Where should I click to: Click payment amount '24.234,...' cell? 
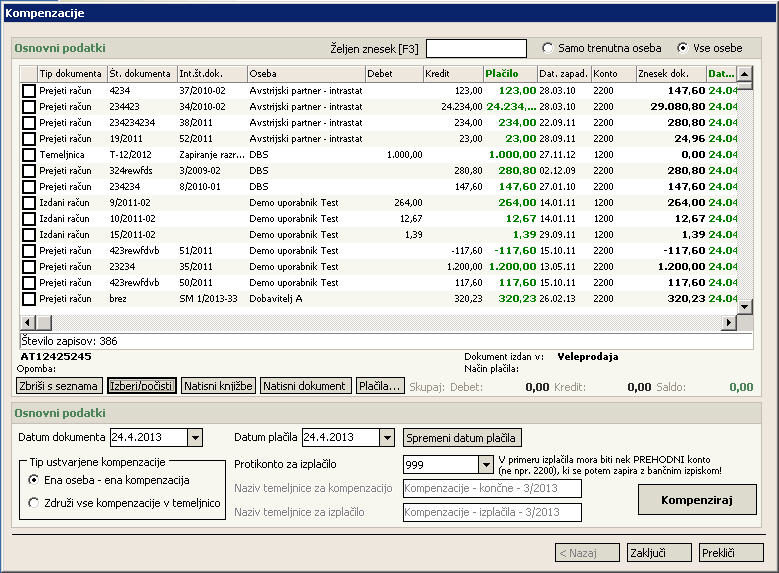511,107
